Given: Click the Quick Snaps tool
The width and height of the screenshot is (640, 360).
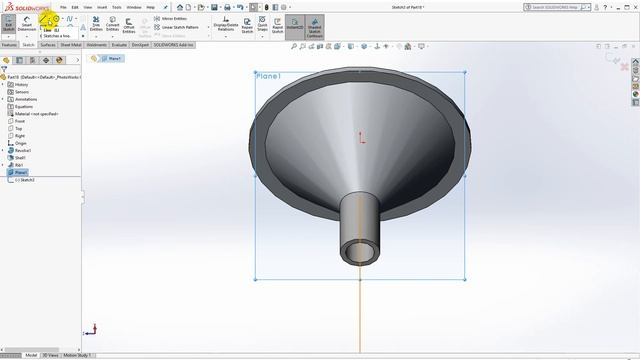Looking at the screenshot, I should (262, 24).
